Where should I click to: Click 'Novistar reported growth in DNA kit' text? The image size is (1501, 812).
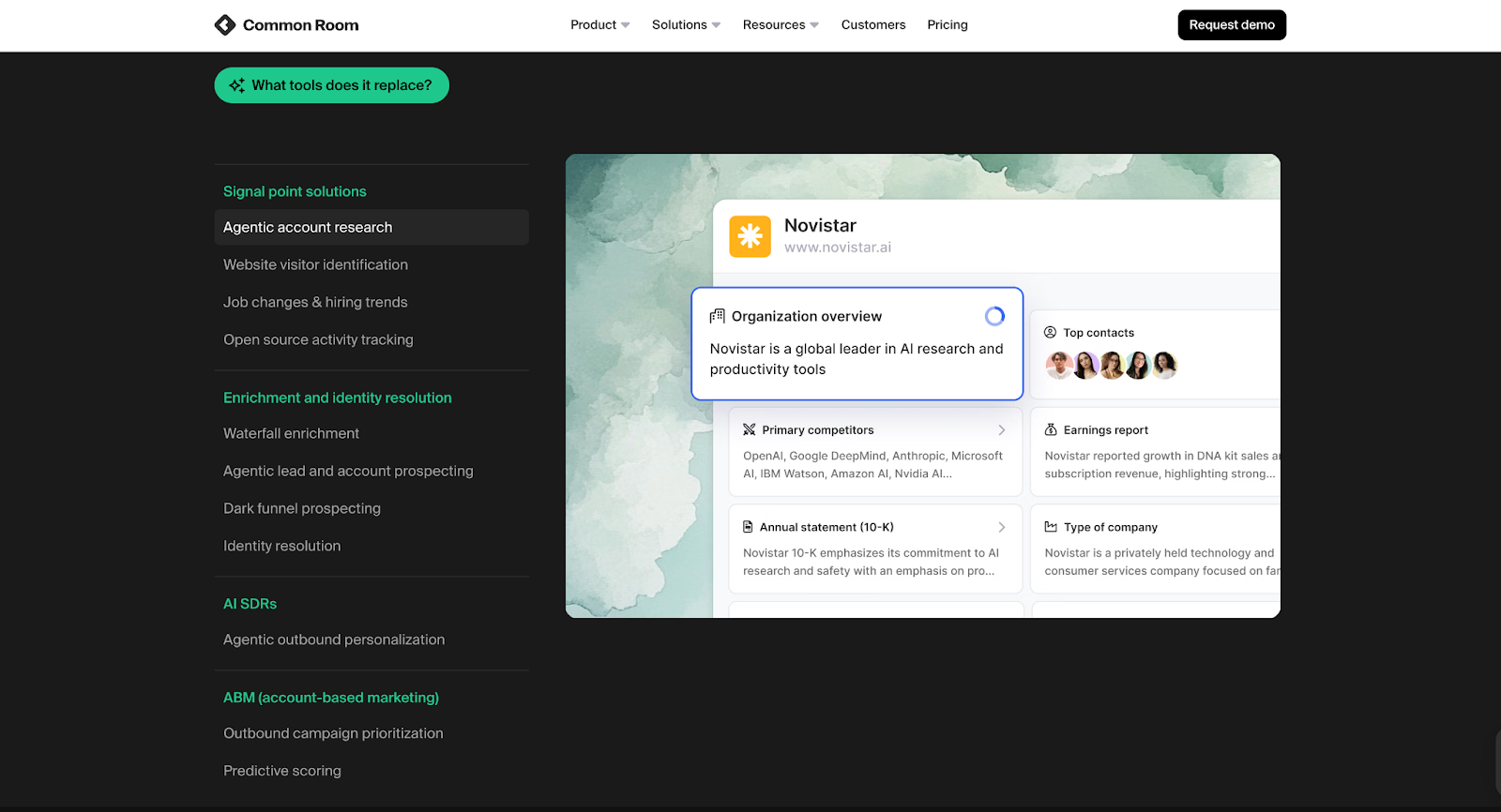(1162, 465)
